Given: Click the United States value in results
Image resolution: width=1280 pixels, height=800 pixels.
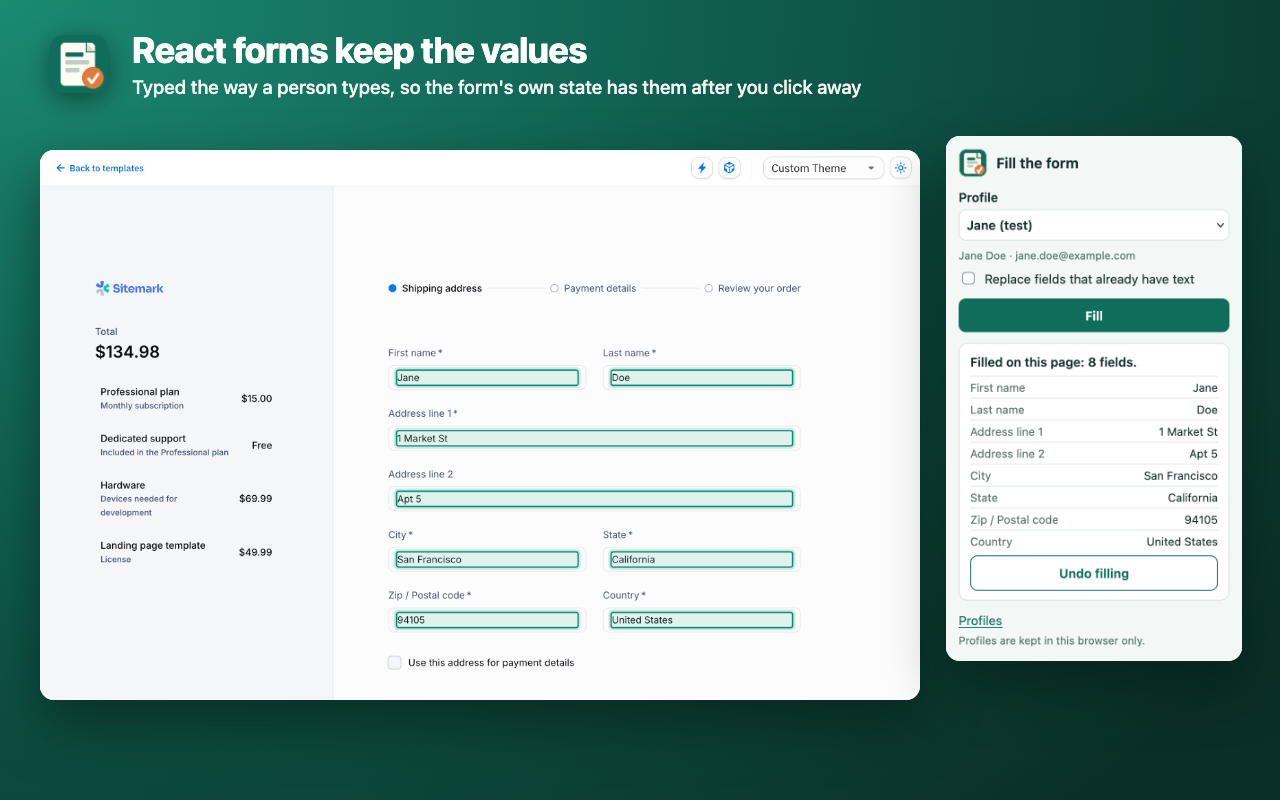Looking at the screenshot, I should [1182, 542].
